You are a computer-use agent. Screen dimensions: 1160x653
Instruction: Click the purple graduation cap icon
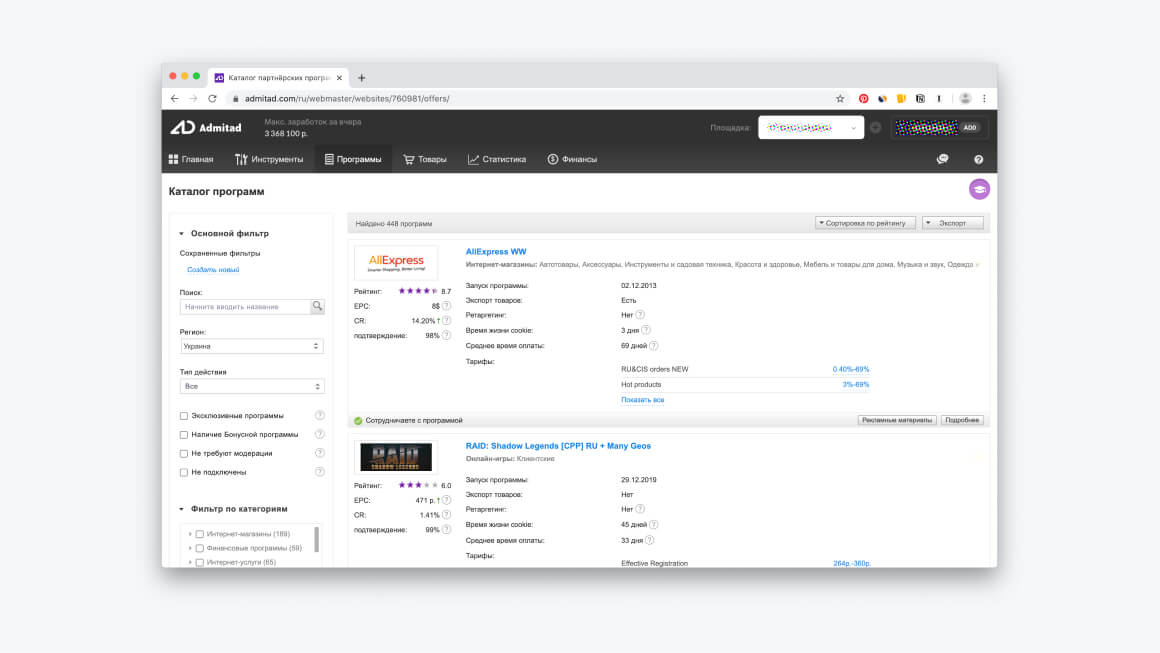[x=979, y=189]
